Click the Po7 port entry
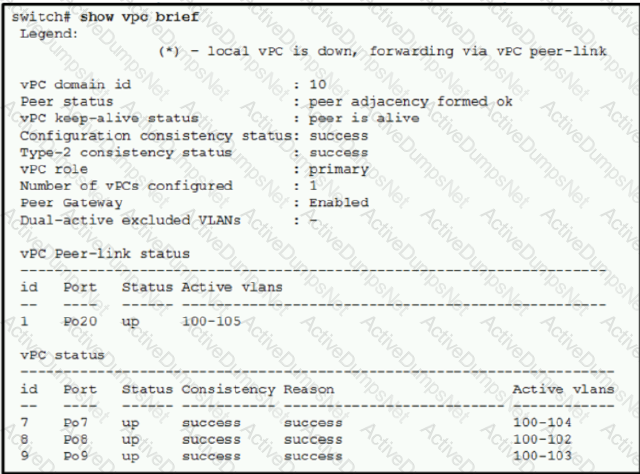Image resolution: width=640 pixels, height=474 pixels. [x=76, y=423]
